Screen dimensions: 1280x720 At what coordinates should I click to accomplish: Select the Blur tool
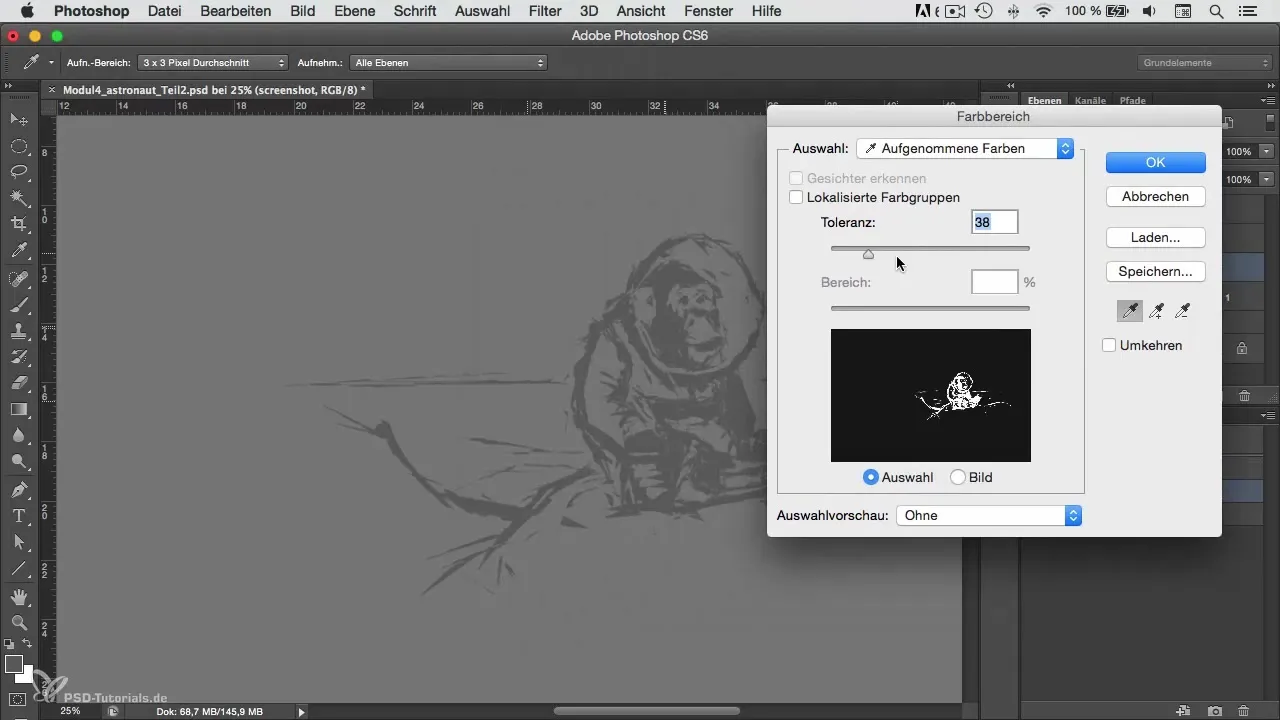[19, 435]
